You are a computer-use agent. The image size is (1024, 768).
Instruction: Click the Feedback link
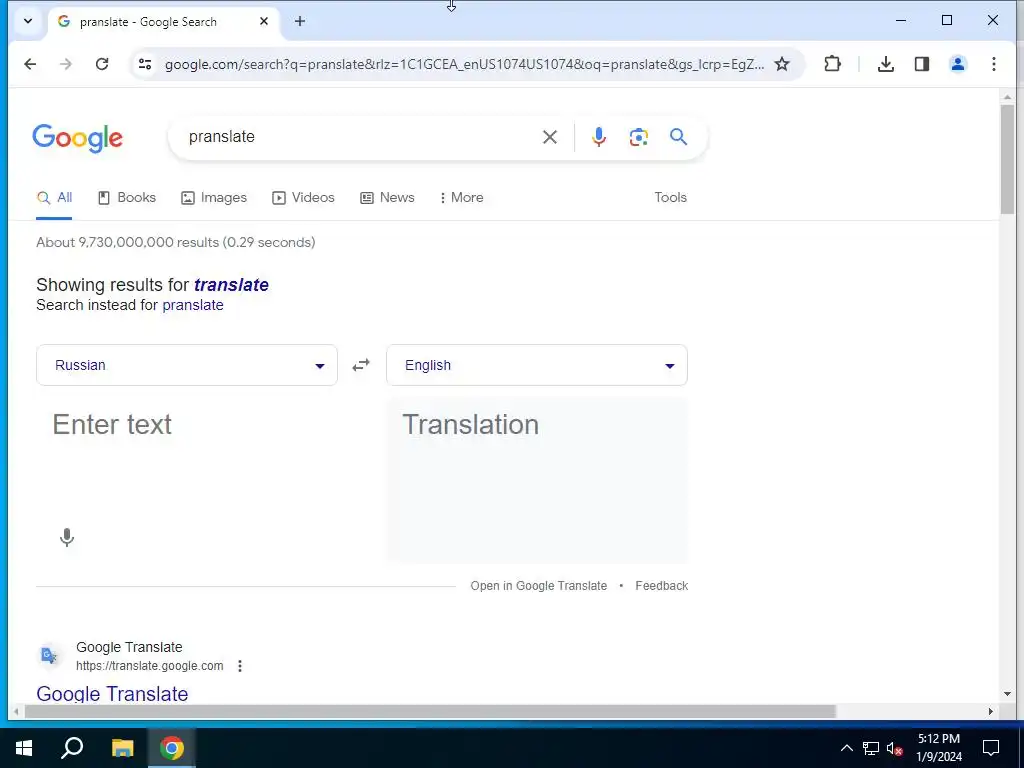662,586
